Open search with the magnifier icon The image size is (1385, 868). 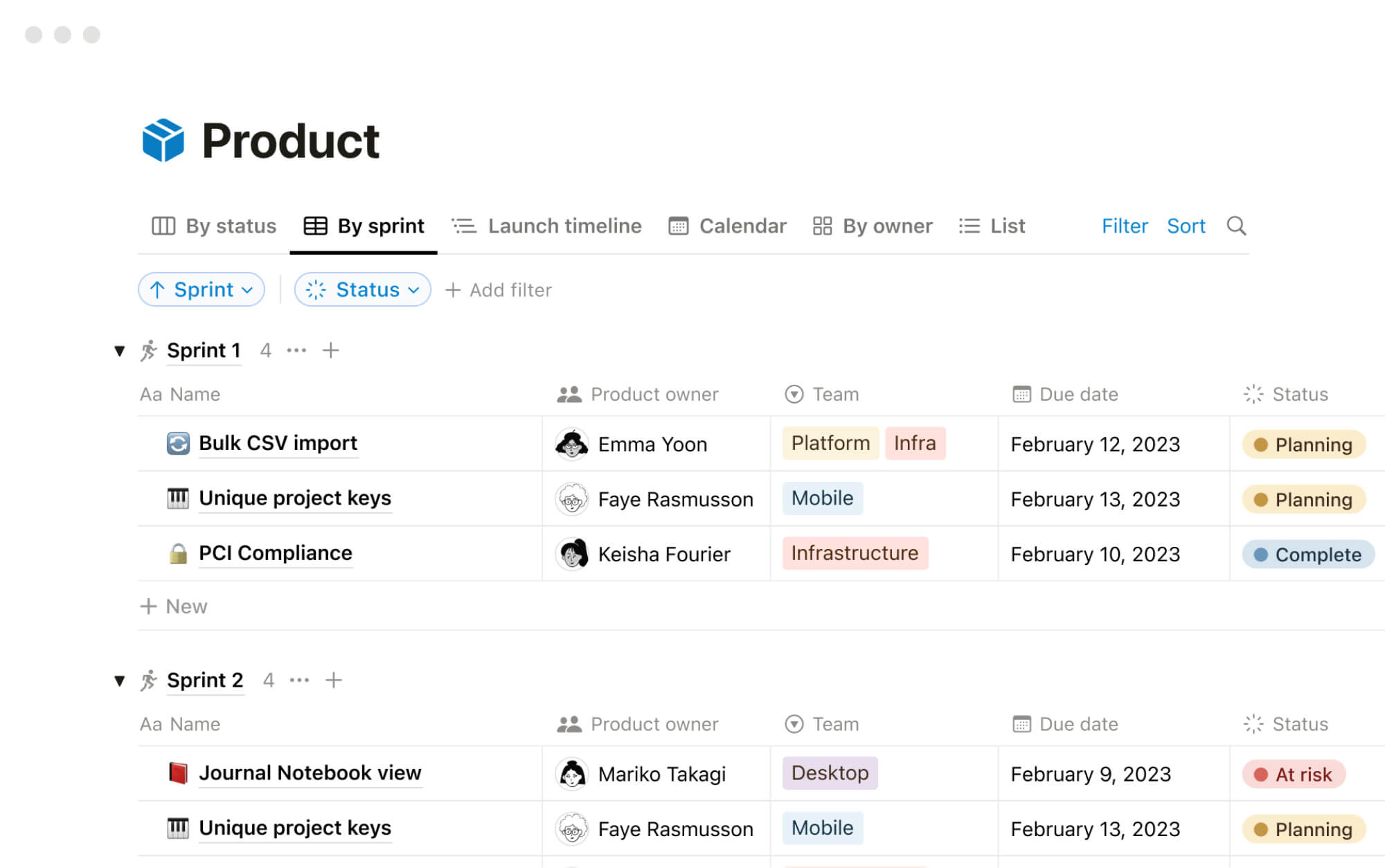tap(1237, 226)
